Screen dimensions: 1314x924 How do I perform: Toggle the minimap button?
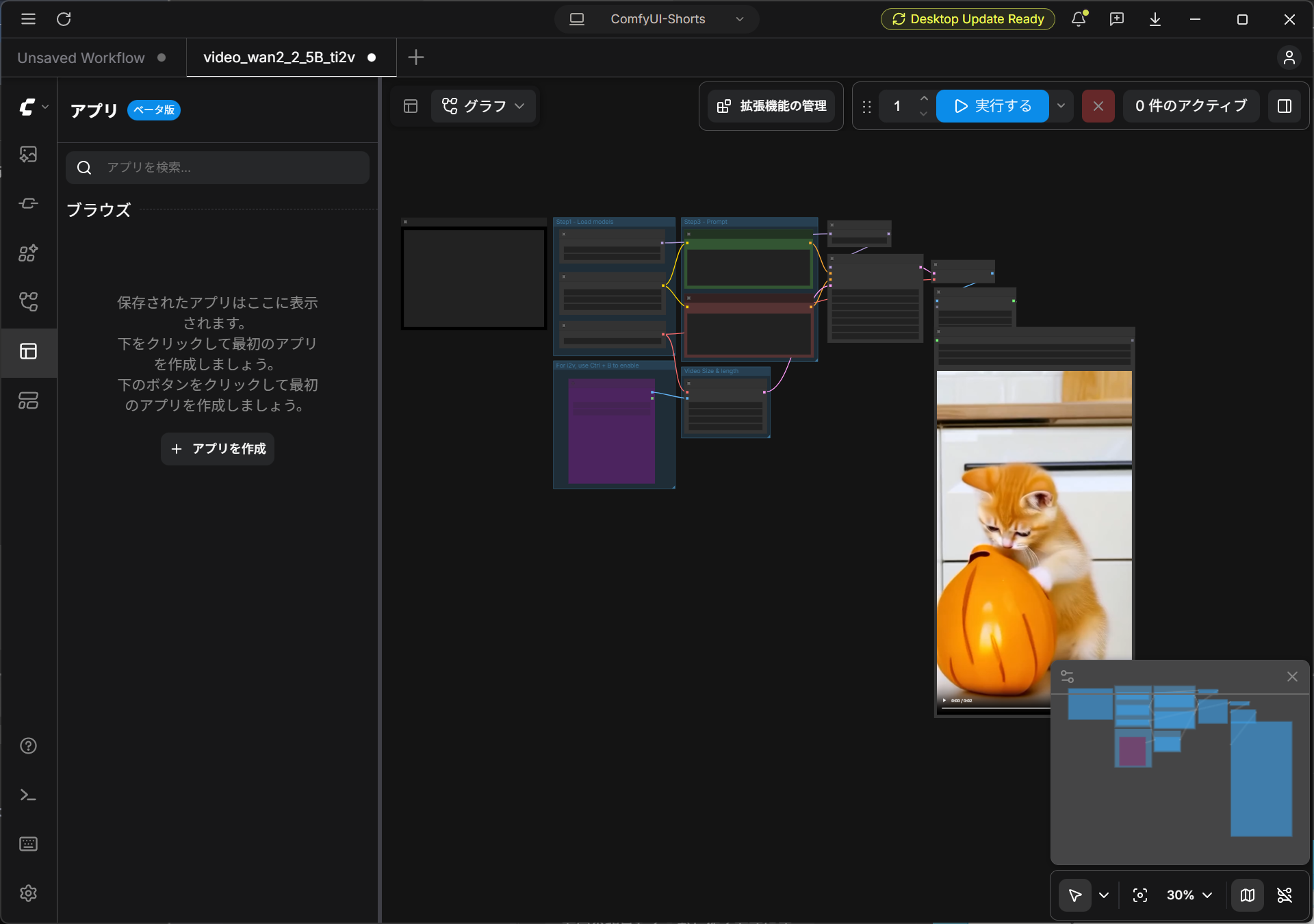tap(1248, 895)
